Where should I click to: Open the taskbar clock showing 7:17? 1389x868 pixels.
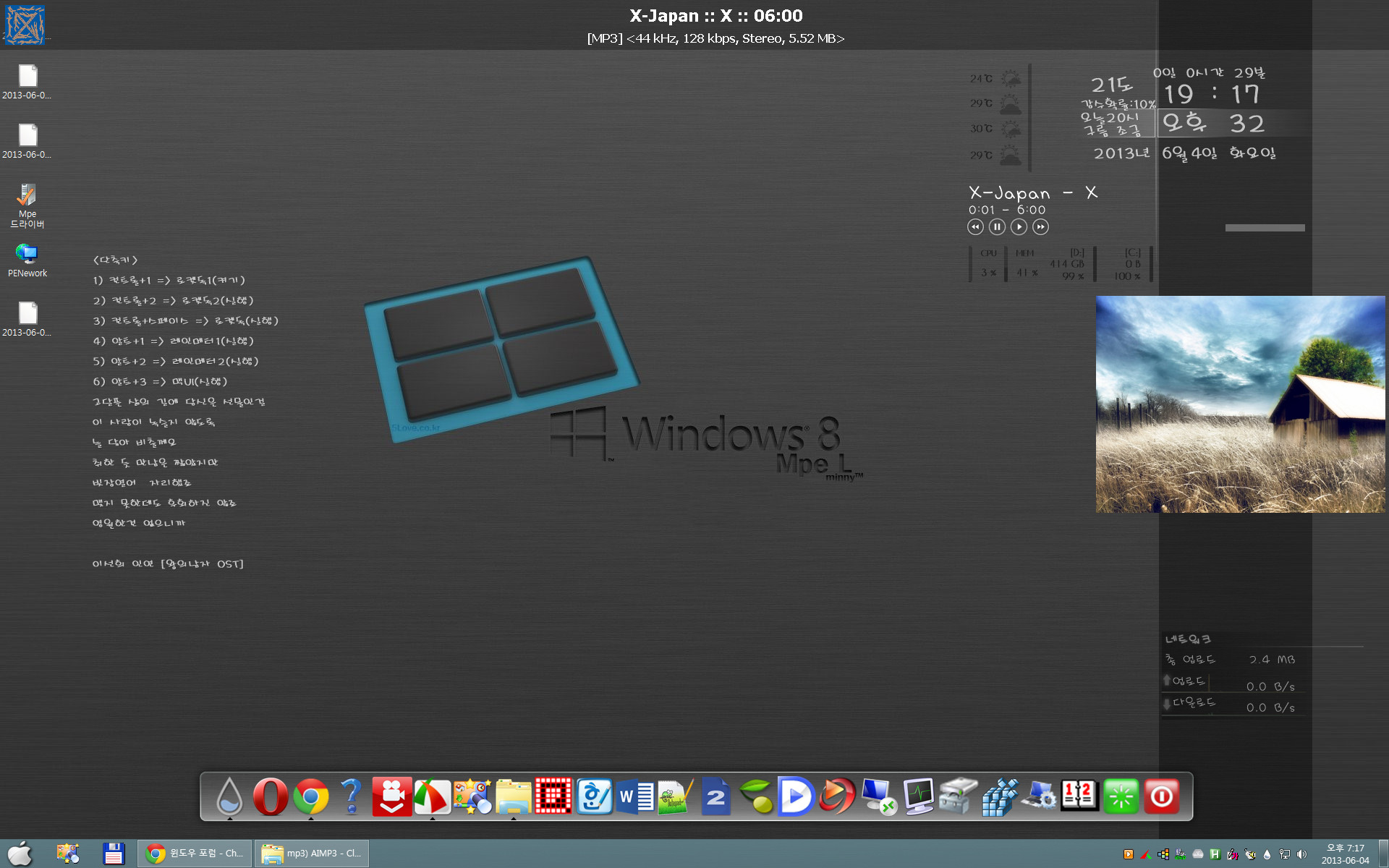coord(1345,854)
